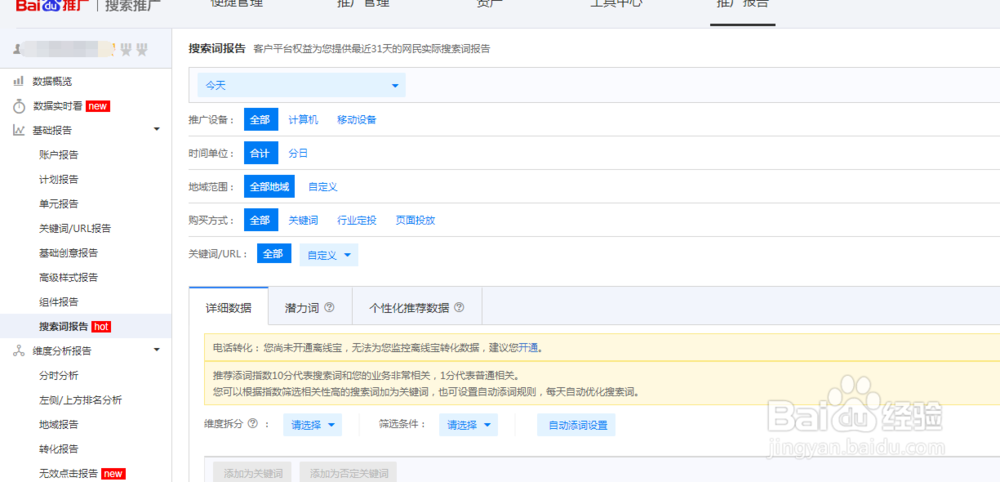Click the Baidu 推广 logo

point(52,6)
